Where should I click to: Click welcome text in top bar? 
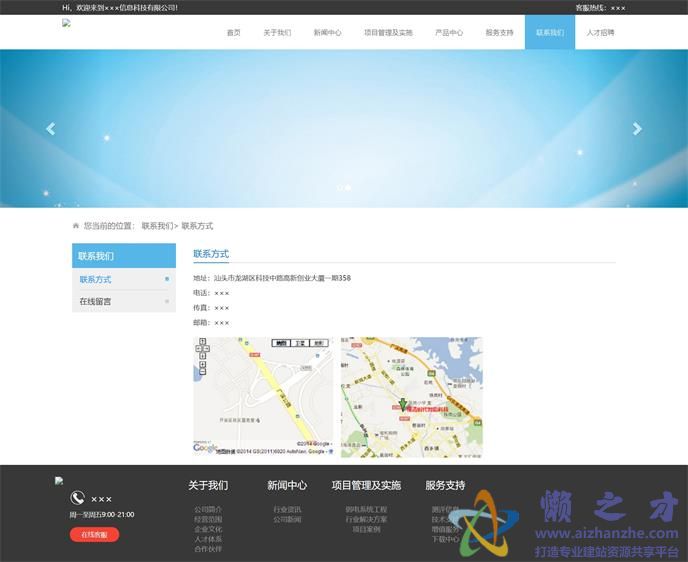(x=120, y=7)
